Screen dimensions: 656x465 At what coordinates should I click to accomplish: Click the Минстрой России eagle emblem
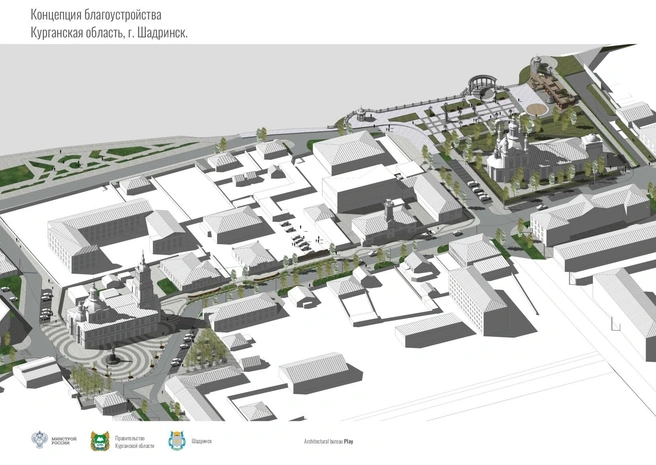pos(40,440)
